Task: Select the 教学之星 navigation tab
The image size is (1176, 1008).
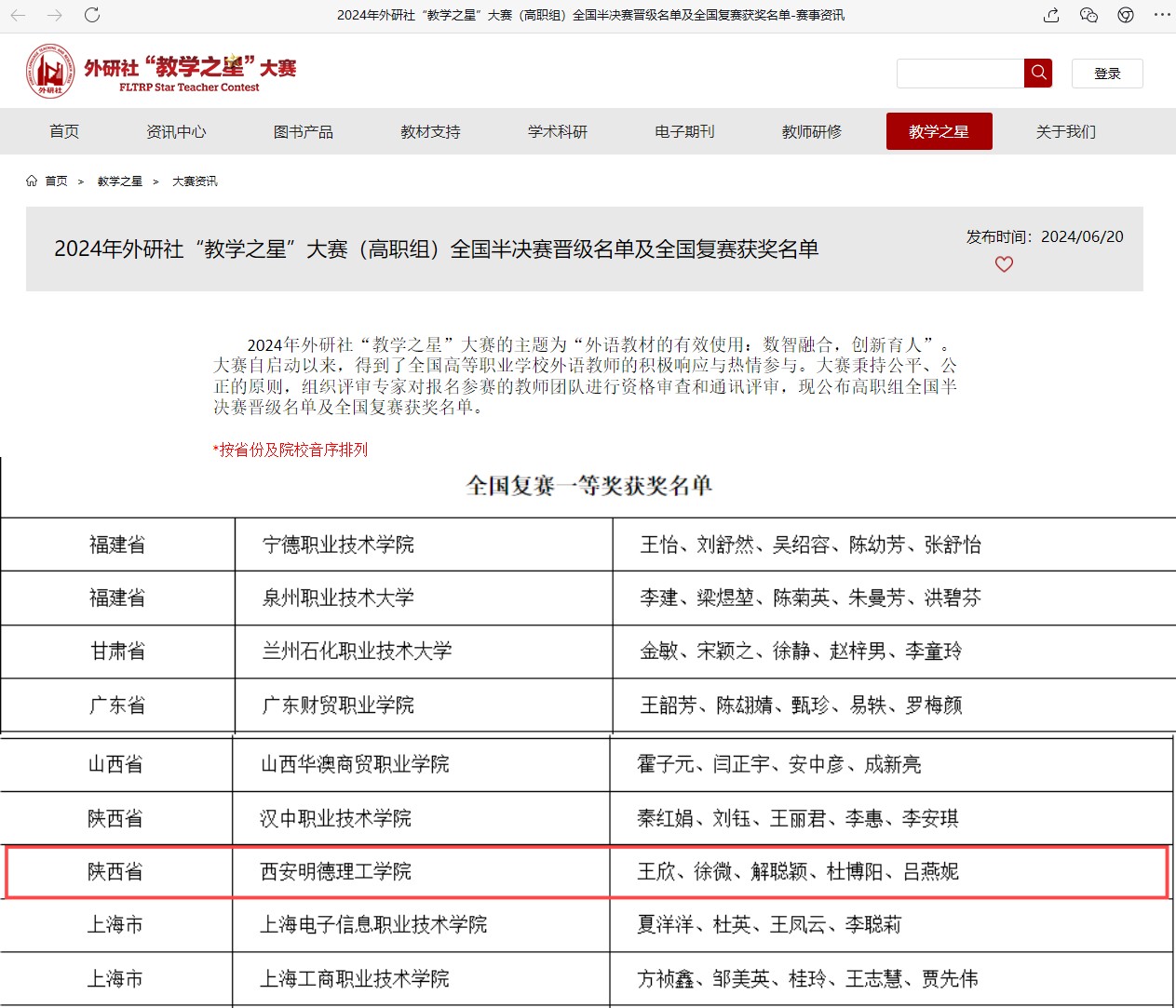Action: 939,131
